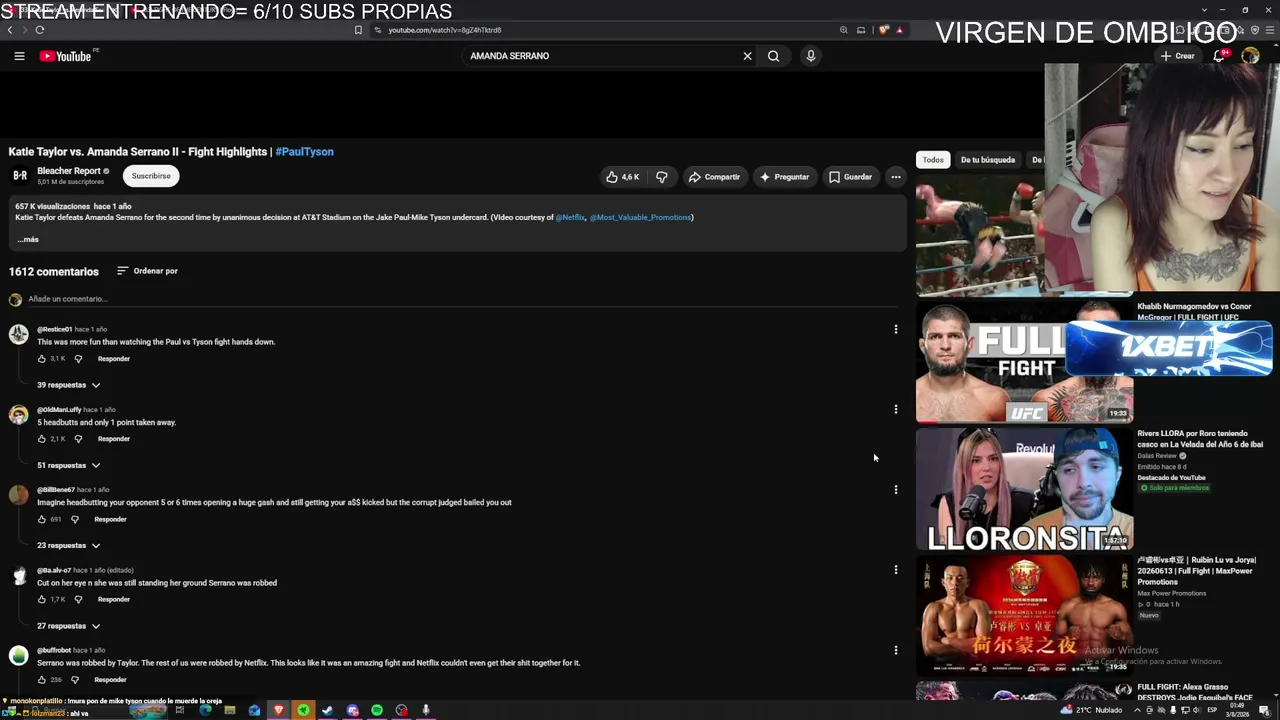Like the video with 4,6 K likes
Viewport: 1280px width, 720px height.
[622, 177]
